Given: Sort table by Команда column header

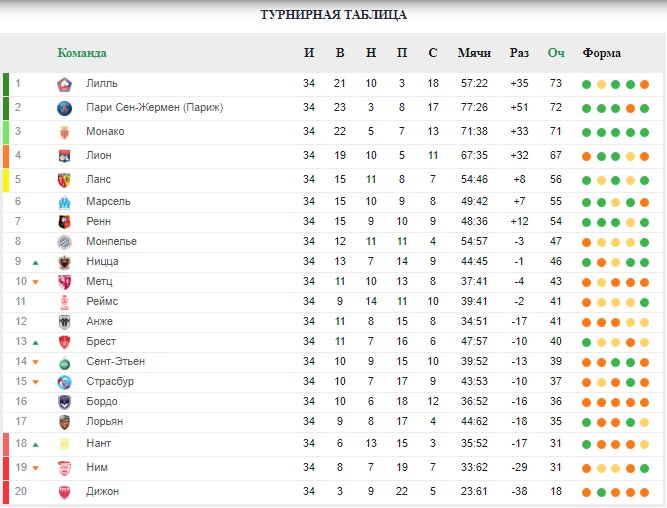Looking at the screenshot, I should pyautogui.click(x=82, y=53).
